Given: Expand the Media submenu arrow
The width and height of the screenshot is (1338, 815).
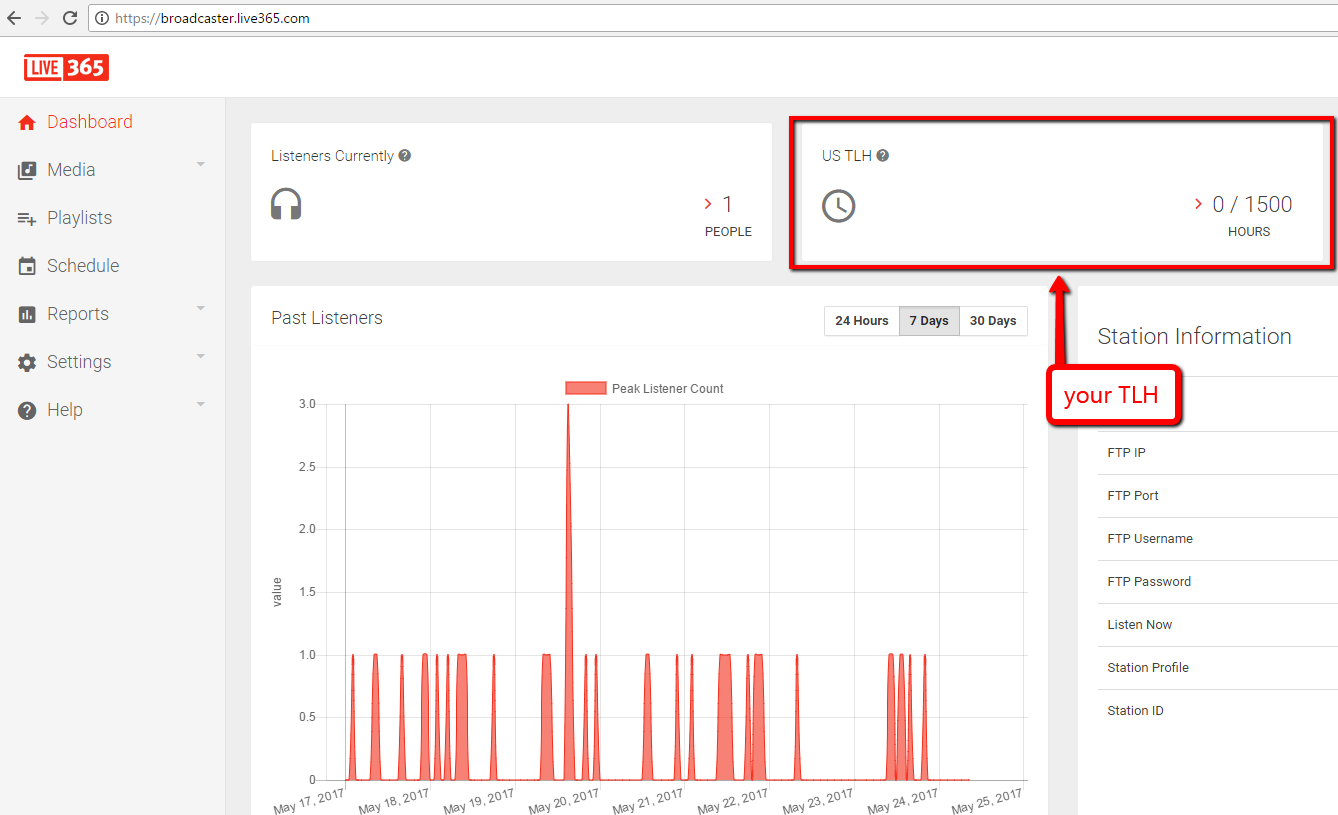Looking at the screenshot, I should point(201,164).
